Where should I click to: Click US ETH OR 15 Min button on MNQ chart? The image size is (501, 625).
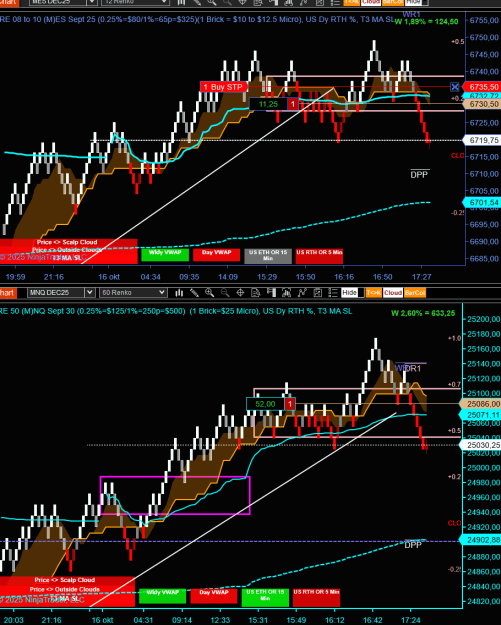pyautogui.click(x=265, y=597)
